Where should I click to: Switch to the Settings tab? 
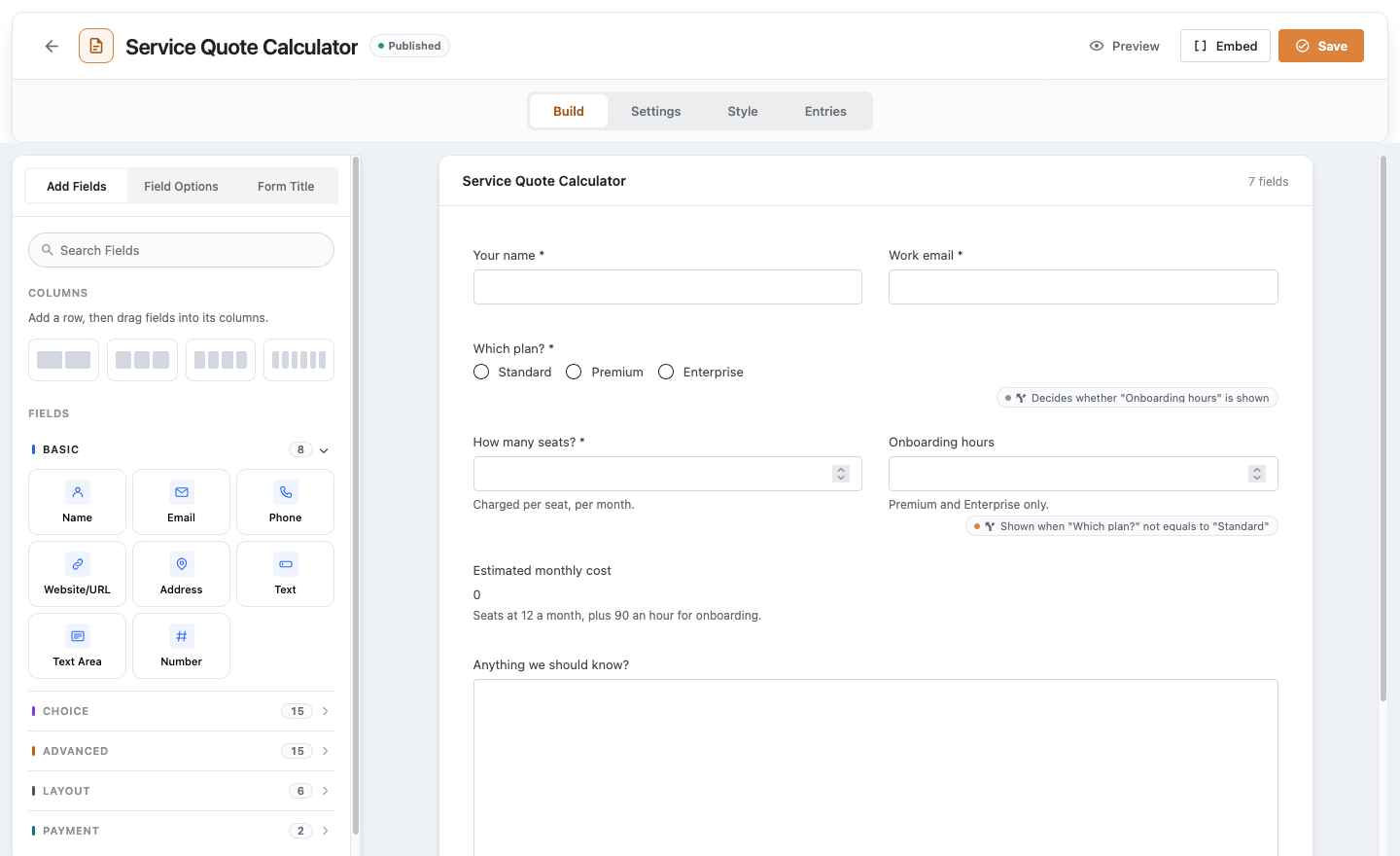(x=655, y=111)
